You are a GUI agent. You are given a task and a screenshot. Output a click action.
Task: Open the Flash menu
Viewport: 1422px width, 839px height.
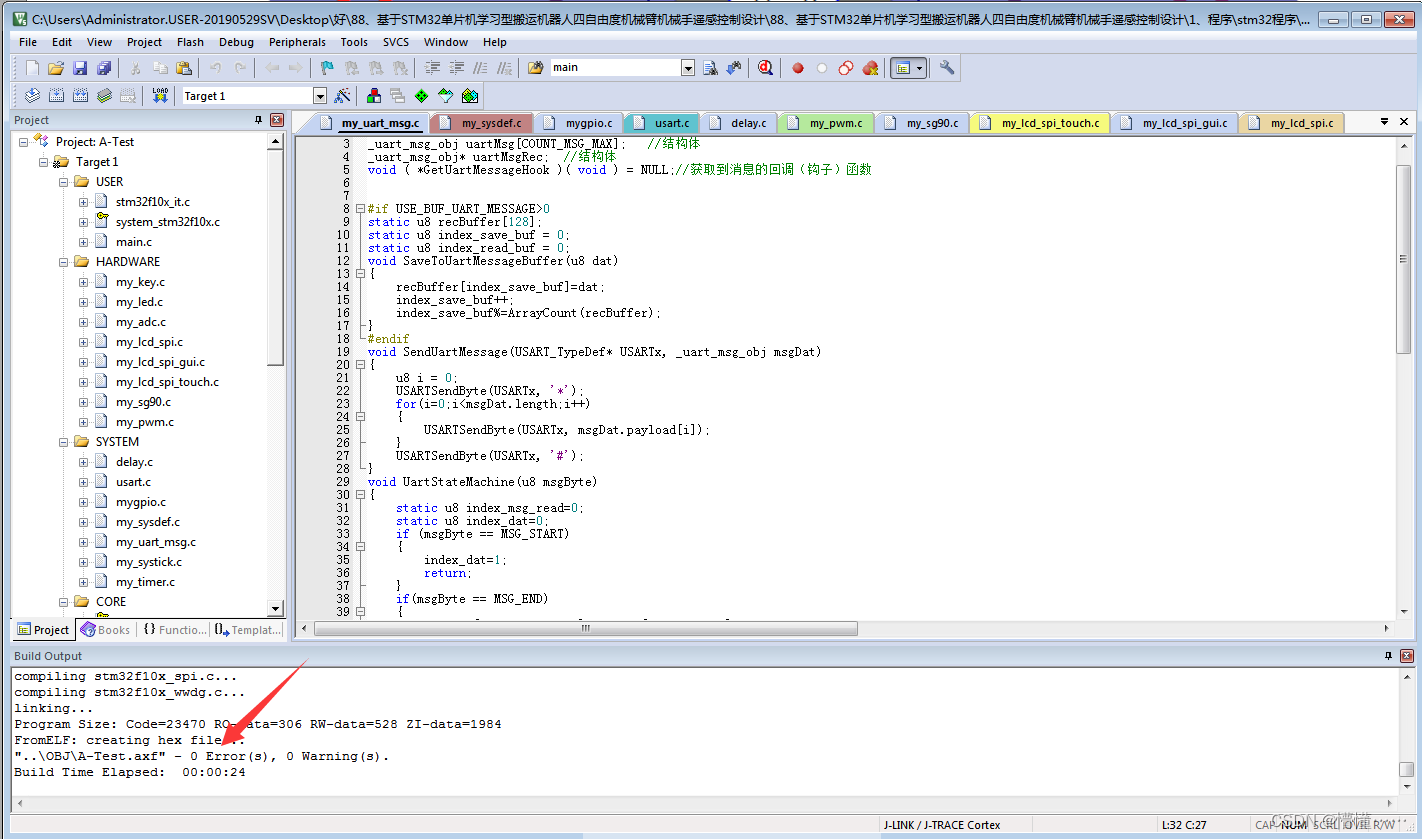point(190,42)
